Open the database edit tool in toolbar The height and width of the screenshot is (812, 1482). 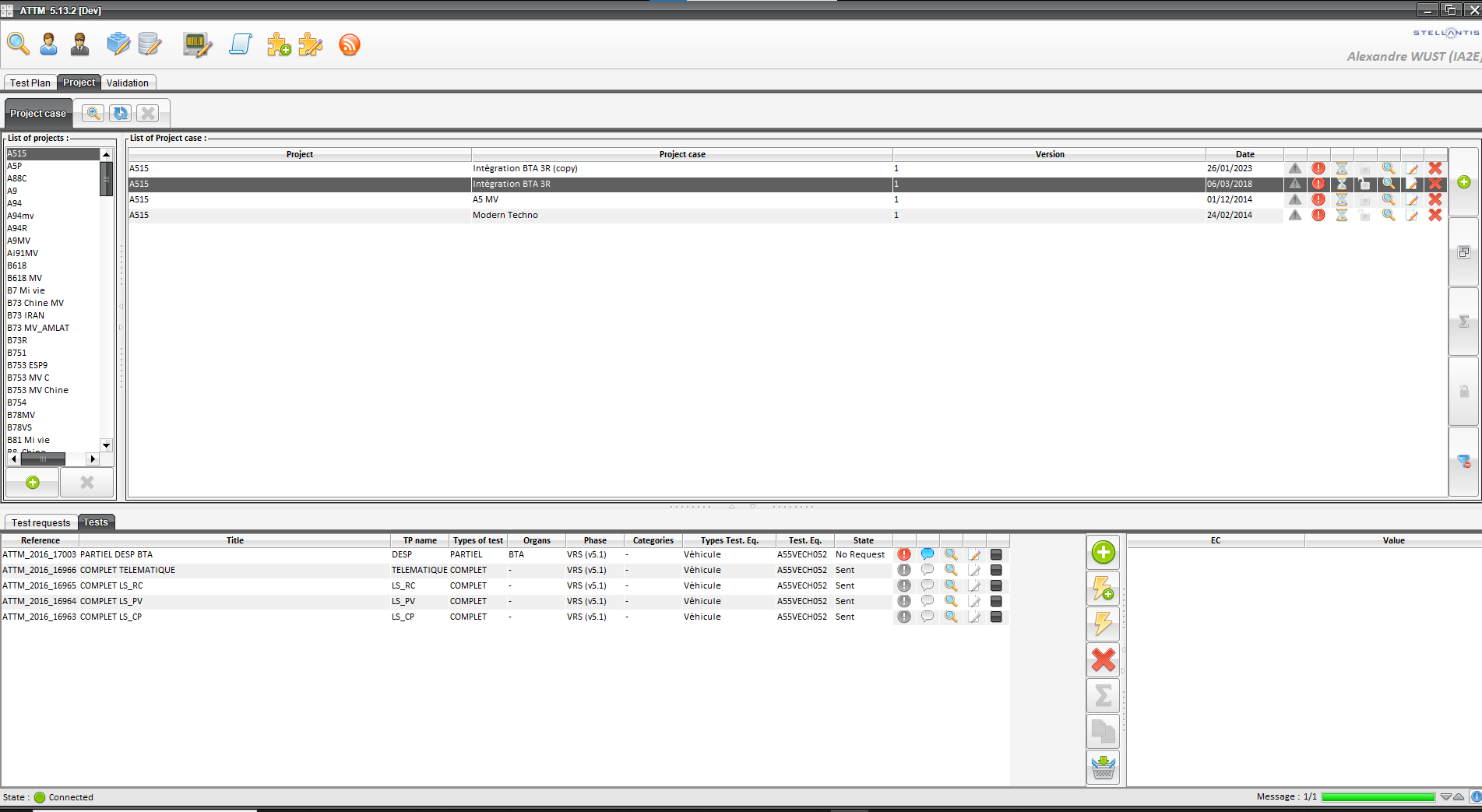coord(150,45)
